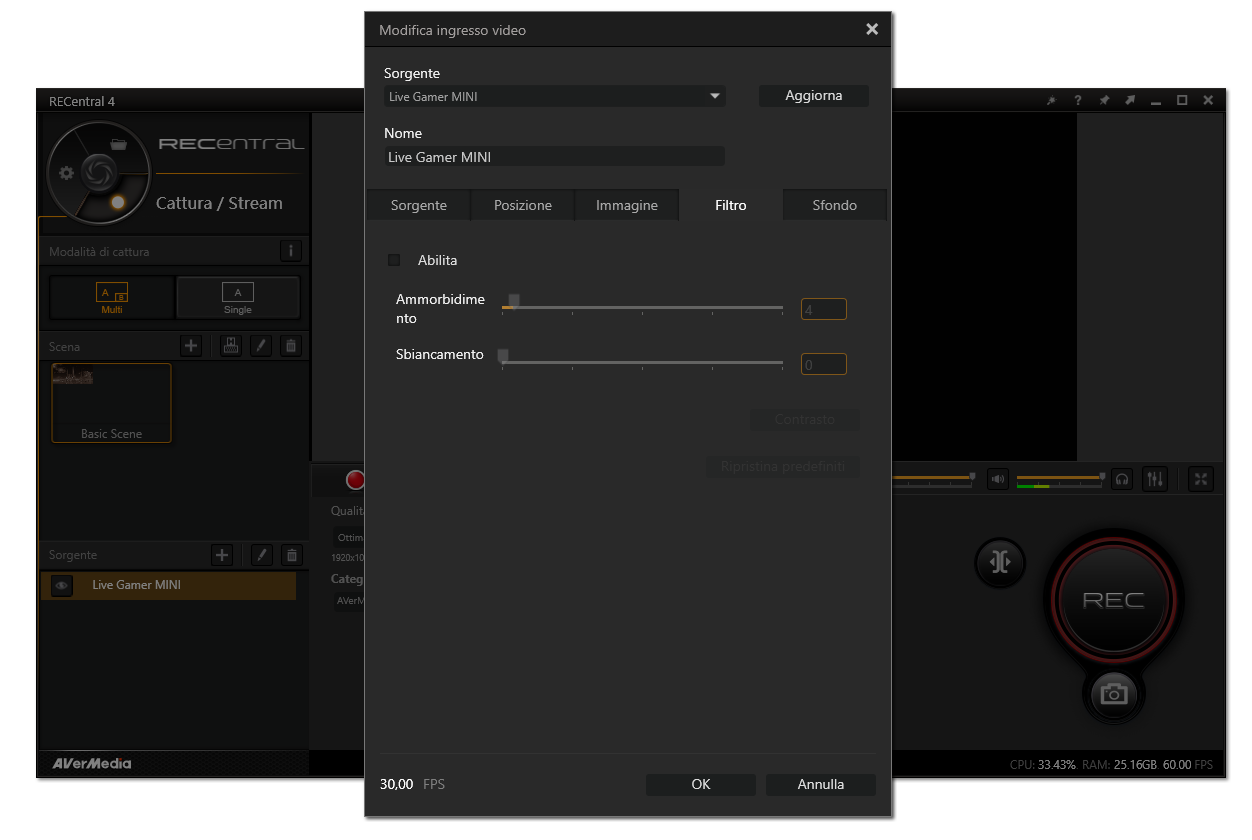Viewport: 1252px width, 840px height.
Task: Switch to the Immagine tab
Action: (x=627, y=205)
